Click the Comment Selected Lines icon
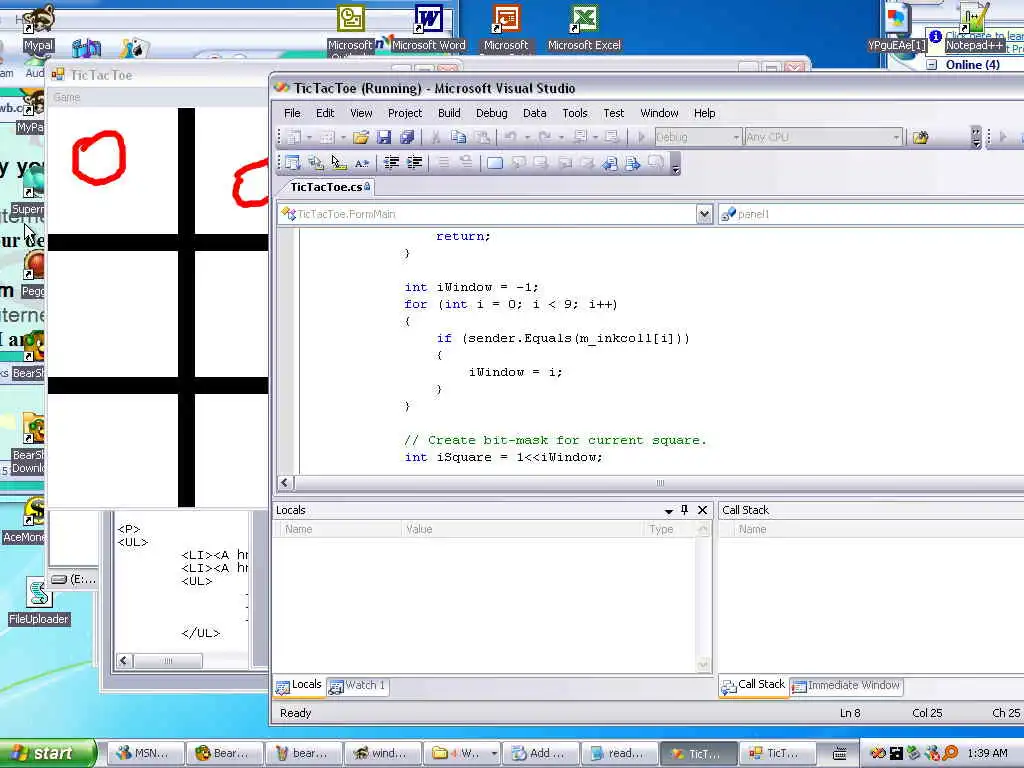Viewport: 1024px width, 768px height. tap(443, 163)
